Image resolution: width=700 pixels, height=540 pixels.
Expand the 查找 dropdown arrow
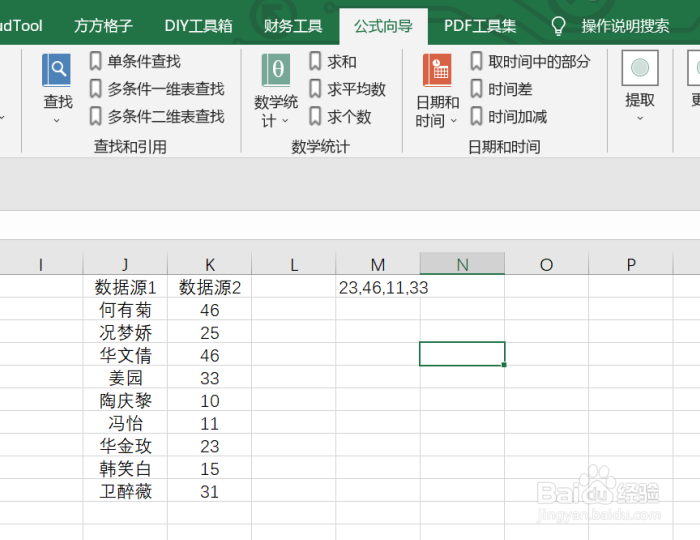coord(57,120)
